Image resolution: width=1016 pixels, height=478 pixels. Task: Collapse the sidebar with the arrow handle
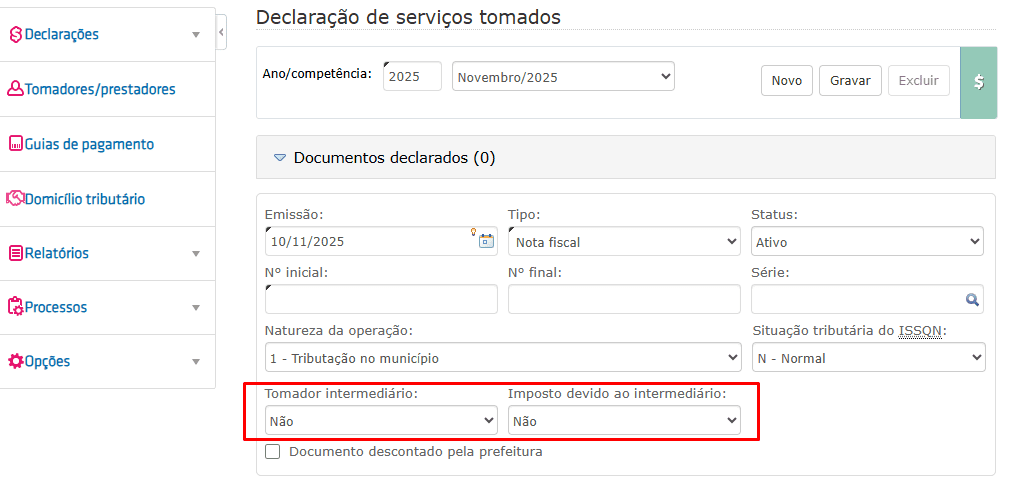(x=222, y=32)
